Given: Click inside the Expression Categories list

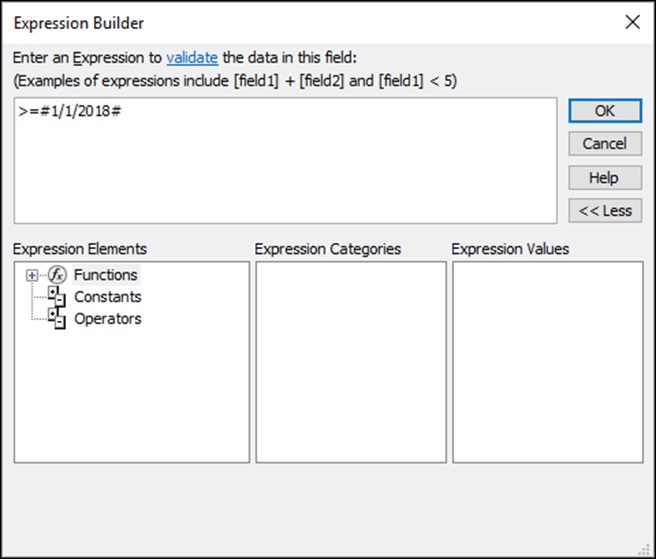Looking at the screenshot, I should click(x=351, y=362).
